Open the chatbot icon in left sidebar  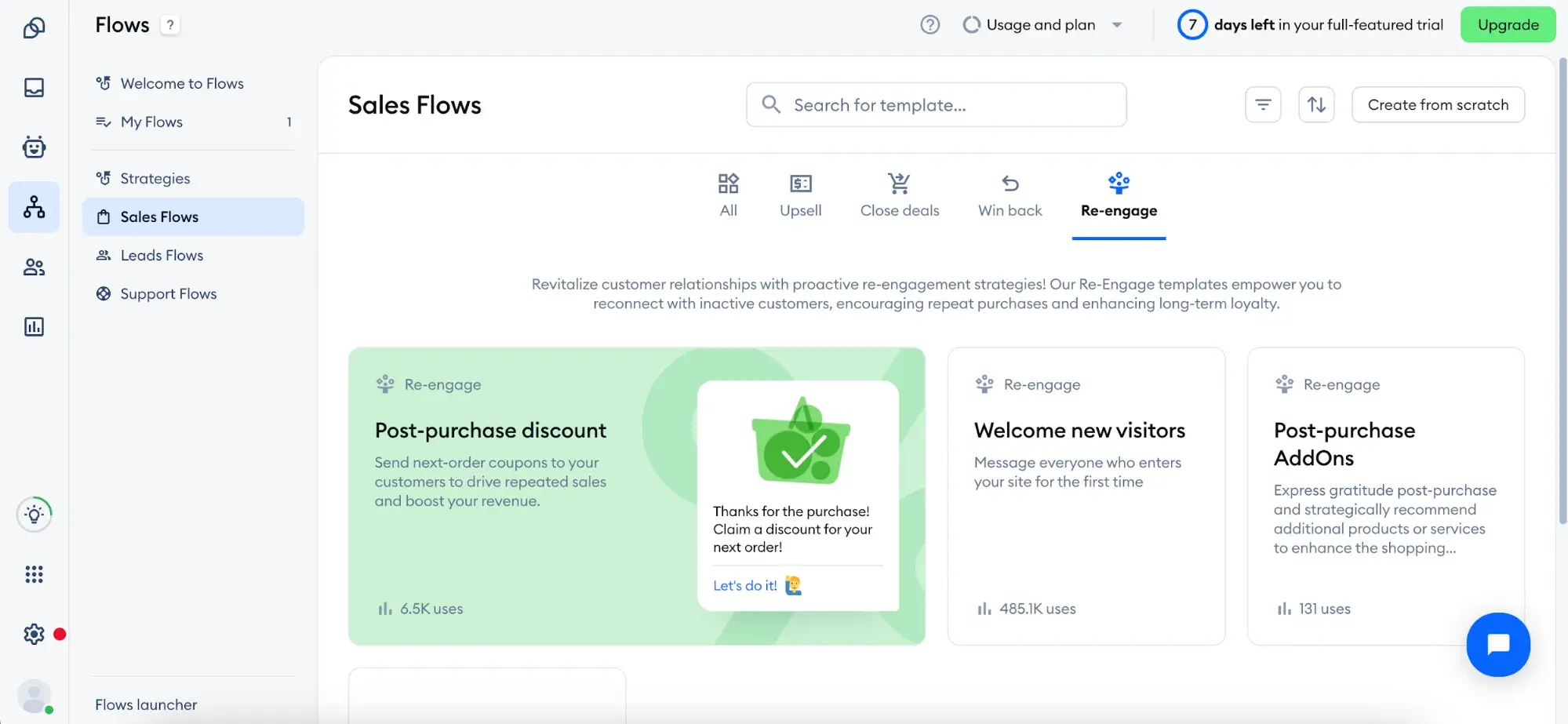(x=34, y=147)
